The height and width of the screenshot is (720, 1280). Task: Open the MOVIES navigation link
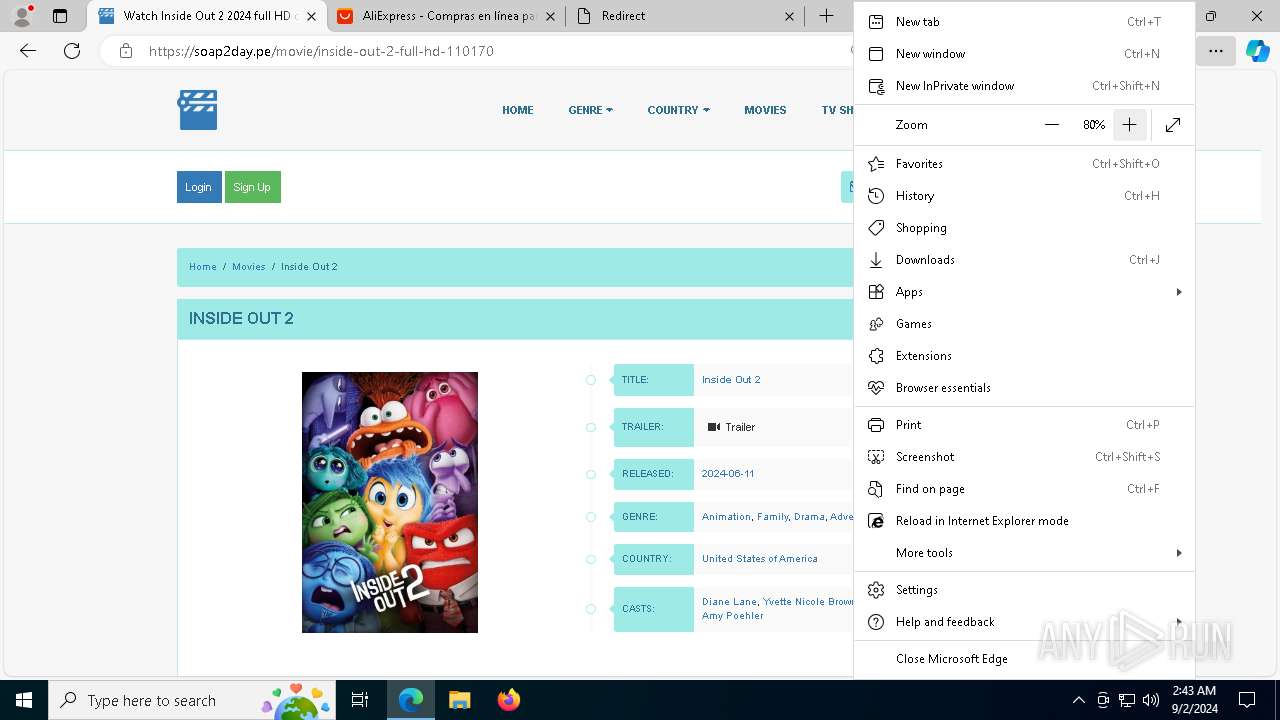pyautogui.click(x=765, y=110)
